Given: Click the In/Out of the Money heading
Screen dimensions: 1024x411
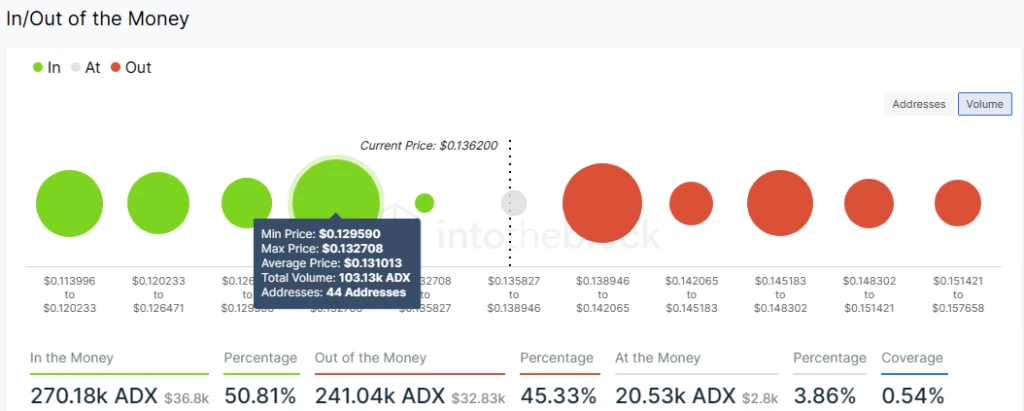Looking at the screenshot, I should [97, 19].
